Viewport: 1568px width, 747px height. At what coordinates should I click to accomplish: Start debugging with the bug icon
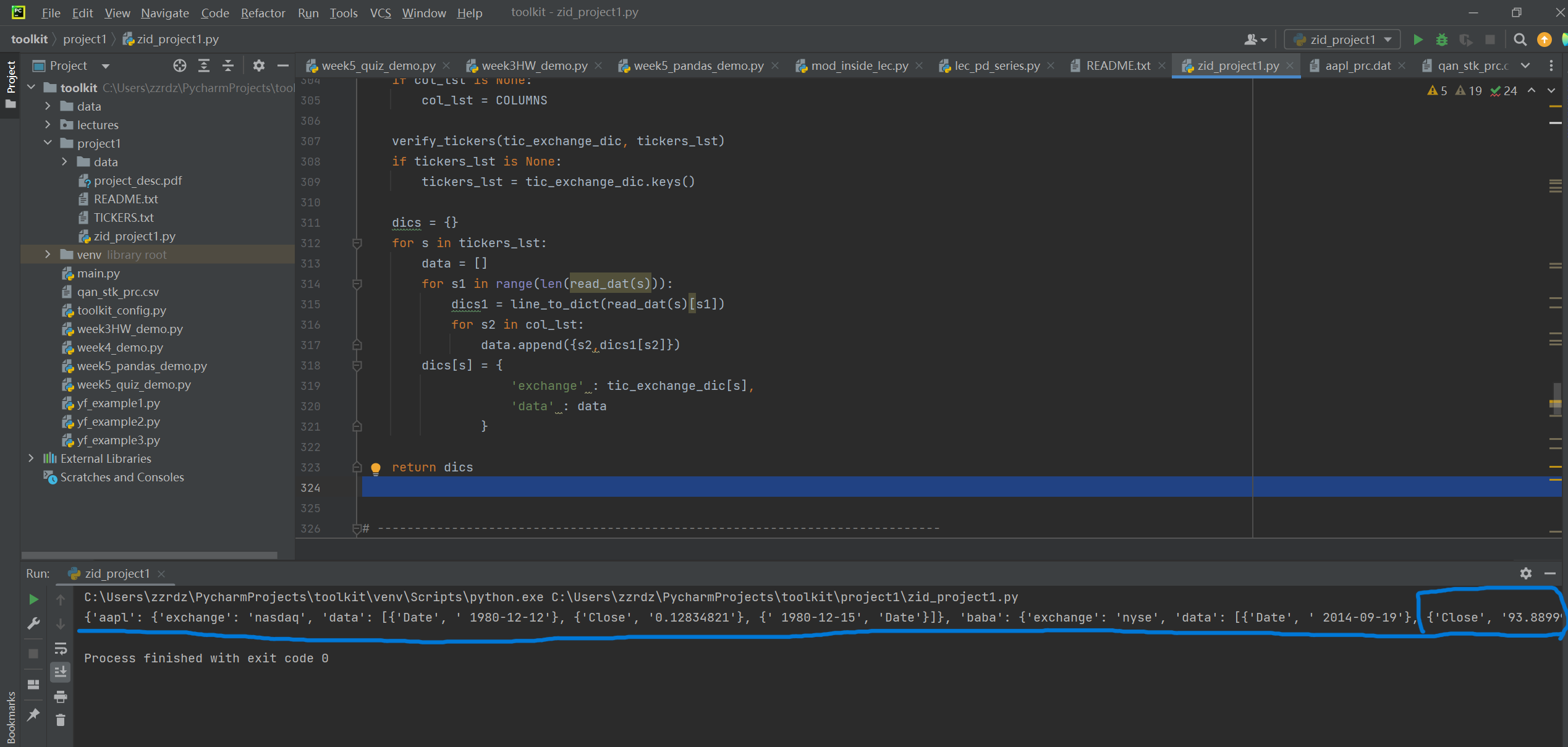click(x=1441, y=40)
